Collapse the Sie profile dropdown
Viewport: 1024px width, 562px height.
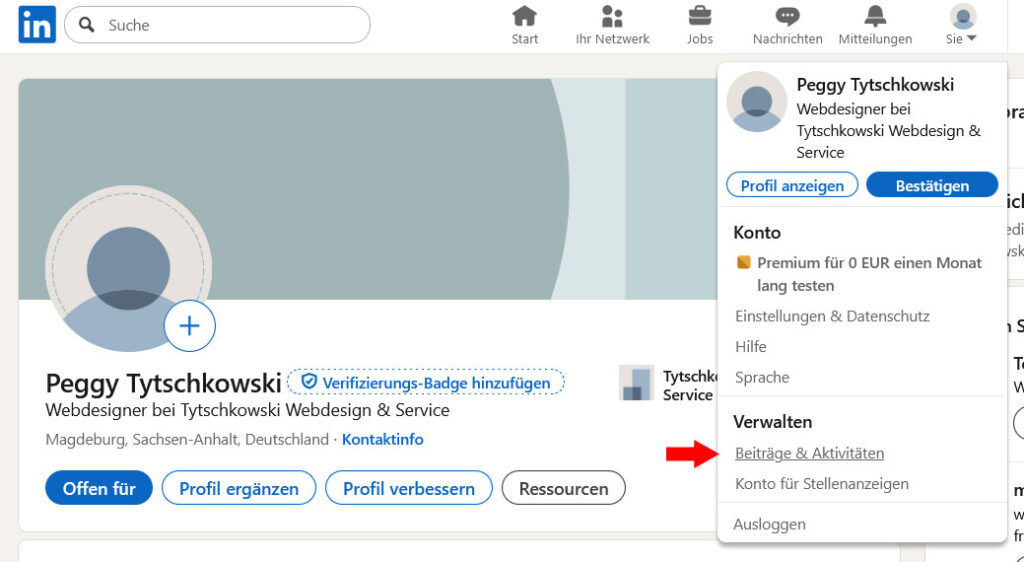962,26
